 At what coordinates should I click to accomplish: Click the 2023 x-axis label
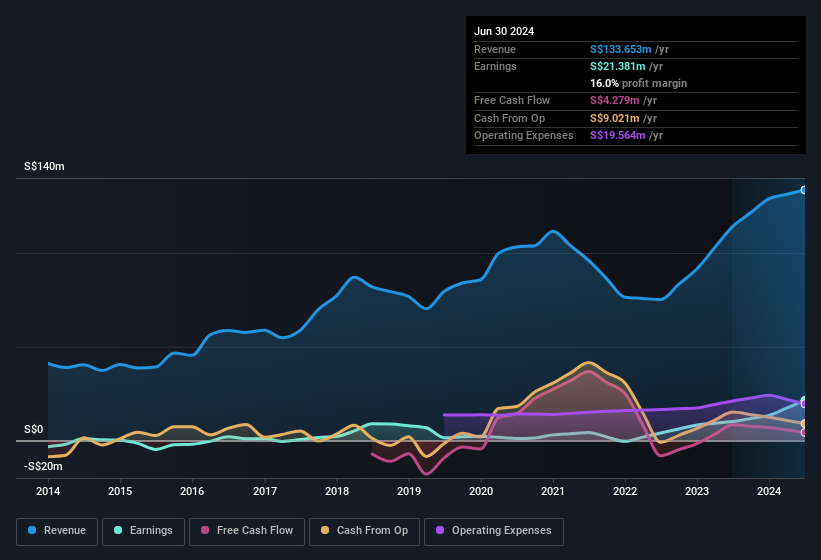pos(697,491)
